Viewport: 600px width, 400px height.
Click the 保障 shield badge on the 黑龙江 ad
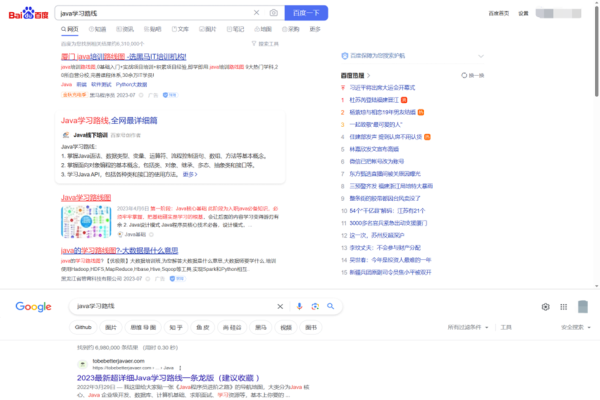(177, 279)
